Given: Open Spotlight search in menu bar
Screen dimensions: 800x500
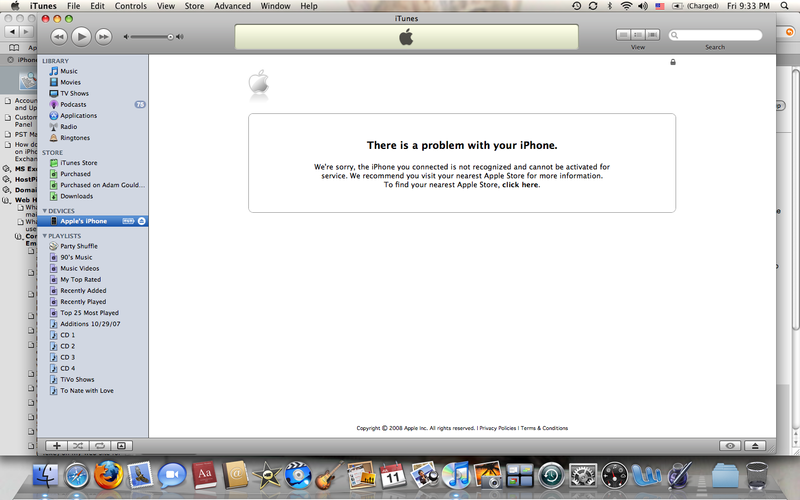Looking at the screenshot, I should (x=785, y=6).
